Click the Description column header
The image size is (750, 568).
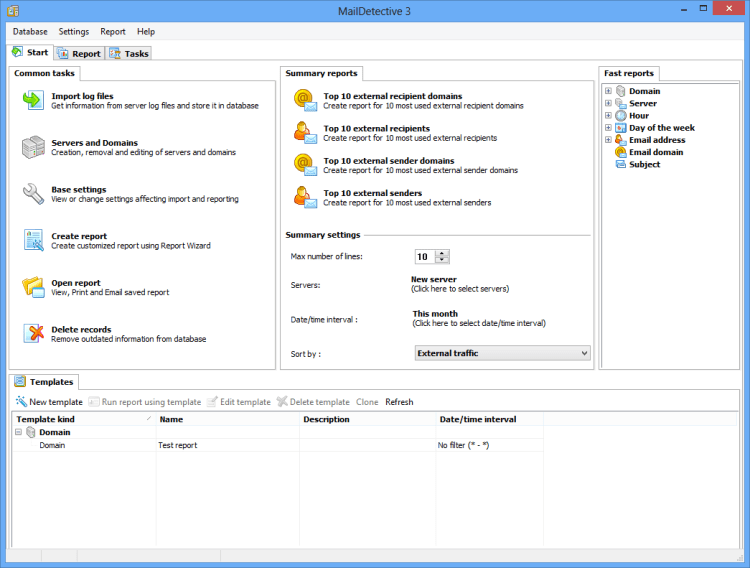[x=367, y=419]
